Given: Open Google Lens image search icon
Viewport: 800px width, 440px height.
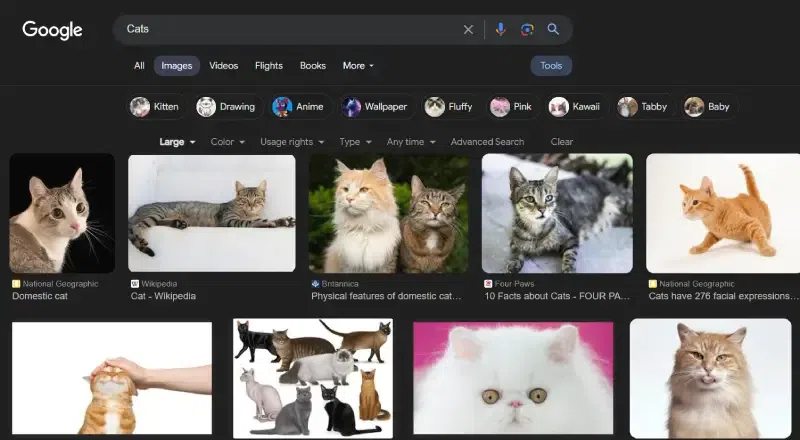Looking at the screenshot, I should tap(527, 30).
